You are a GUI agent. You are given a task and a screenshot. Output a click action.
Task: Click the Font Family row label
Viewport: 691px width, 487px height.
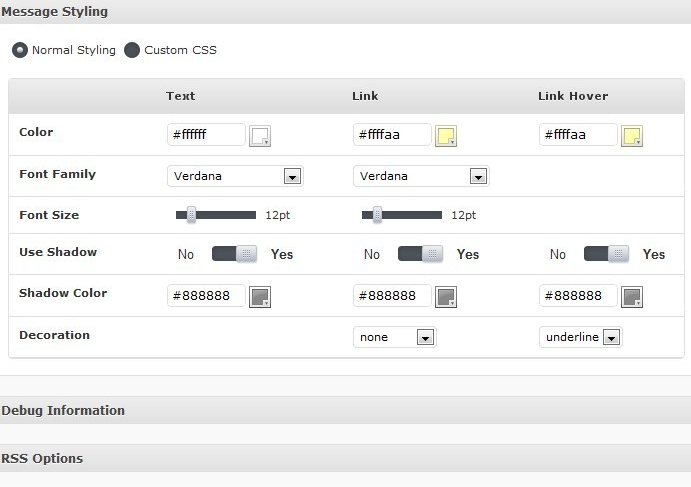[x=57, y=174]
